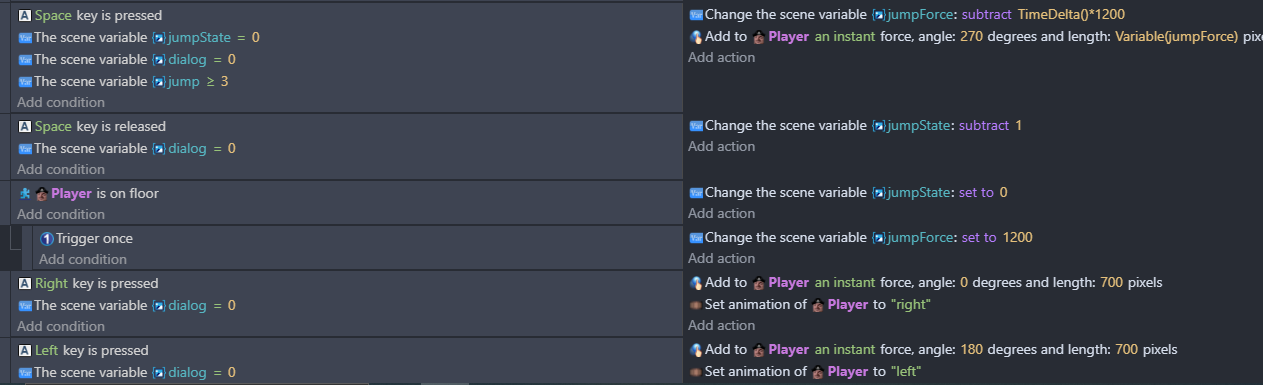The height and width of the screenshot is (385, 1263).
Task: Select TimeDelta()*1200 expression value
Action: coord(1066,15)
